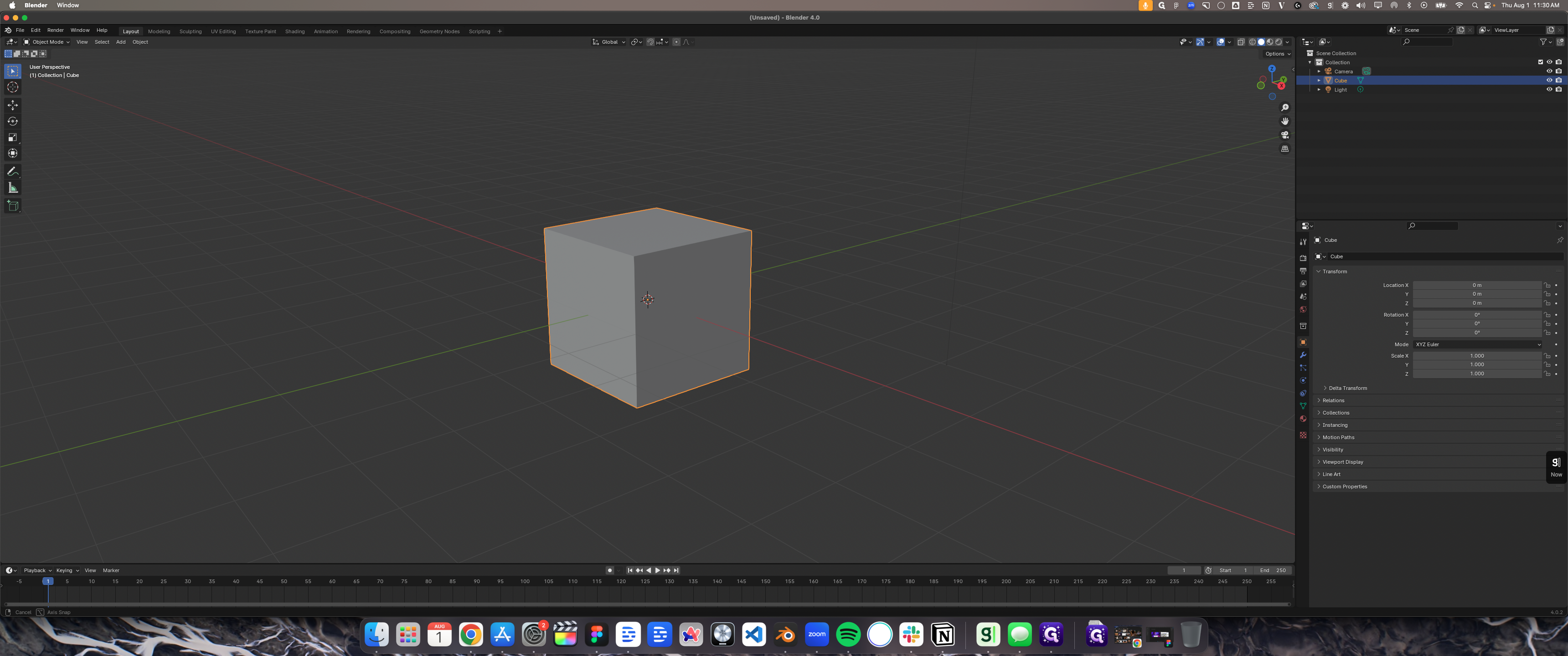Click frame 100 on the timeline ruler
Viewport: 1568px width, 656px height.
coord(525,582)
